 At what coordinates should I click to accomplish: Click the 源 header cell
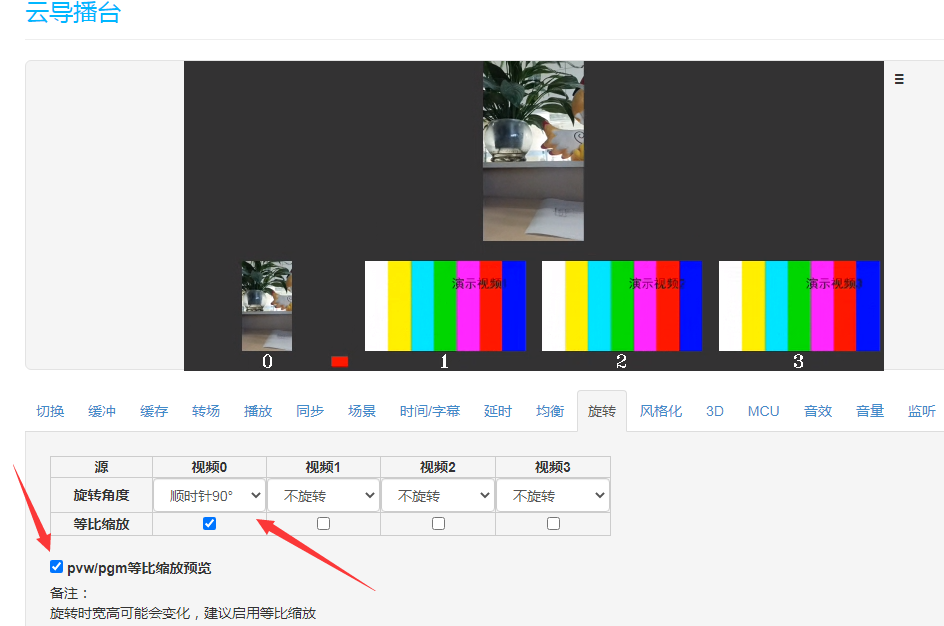point(101,467)
